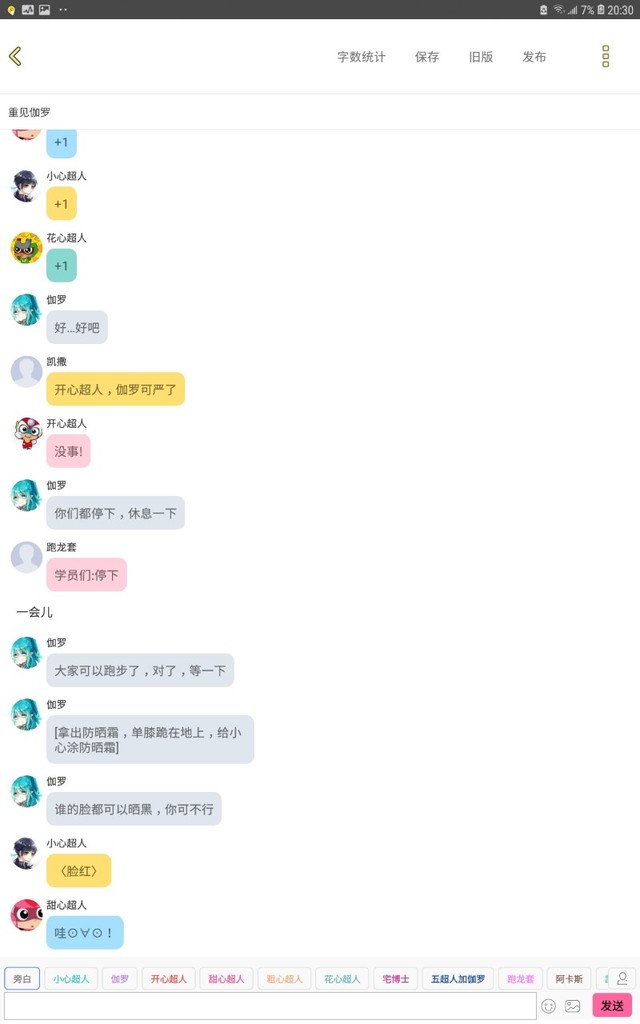The width and height of the screenshot is (640, 1024).
Task: Open the 旧版 old version option
Action: (481, 57)
